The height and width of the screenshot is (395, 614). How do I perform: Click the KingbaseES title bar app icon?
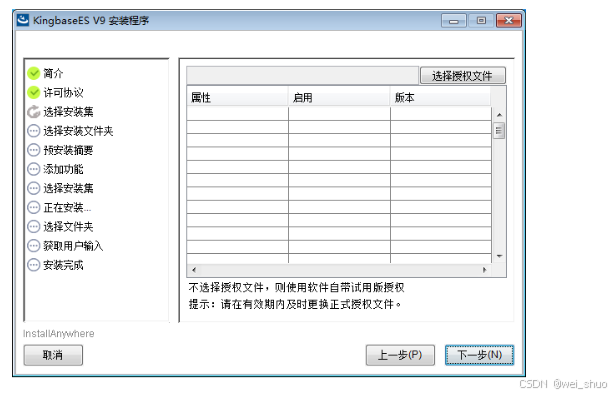click(23, 20)
